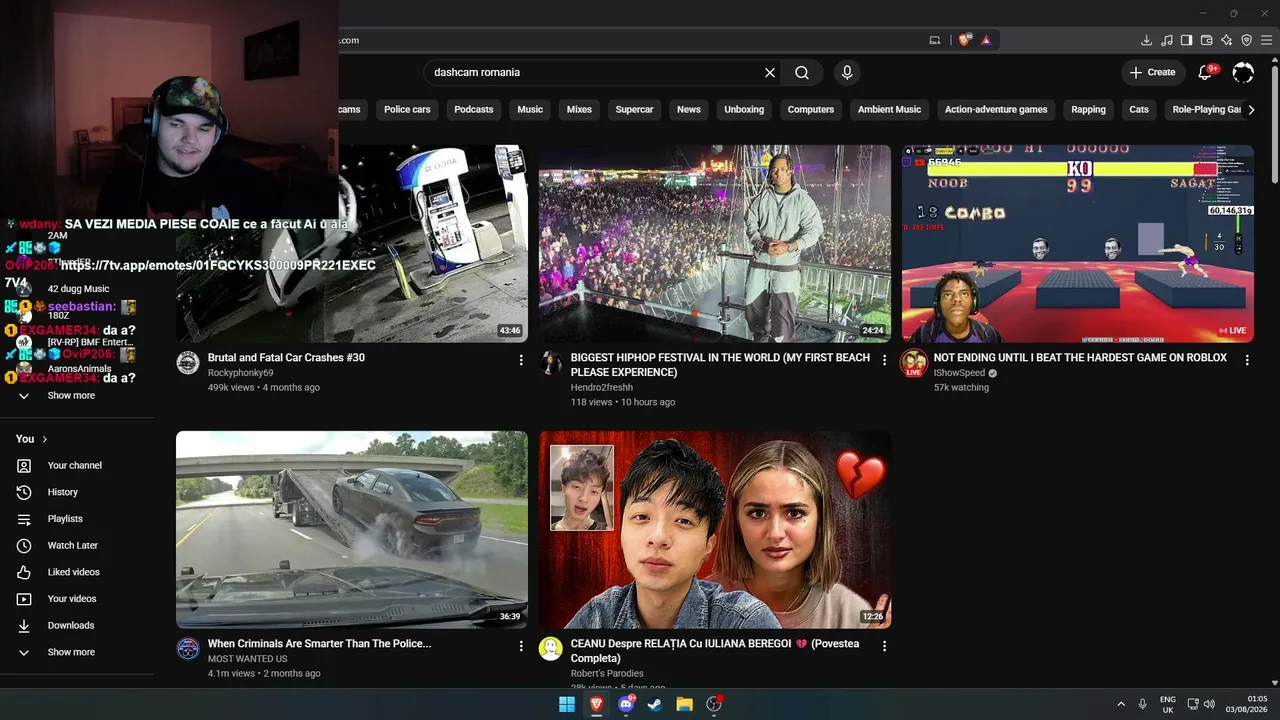Open the BIGGEST HIPHOP FESTIVAL video thumbnail
This screenshot has height=720, width=1280.
coord(715,244)
